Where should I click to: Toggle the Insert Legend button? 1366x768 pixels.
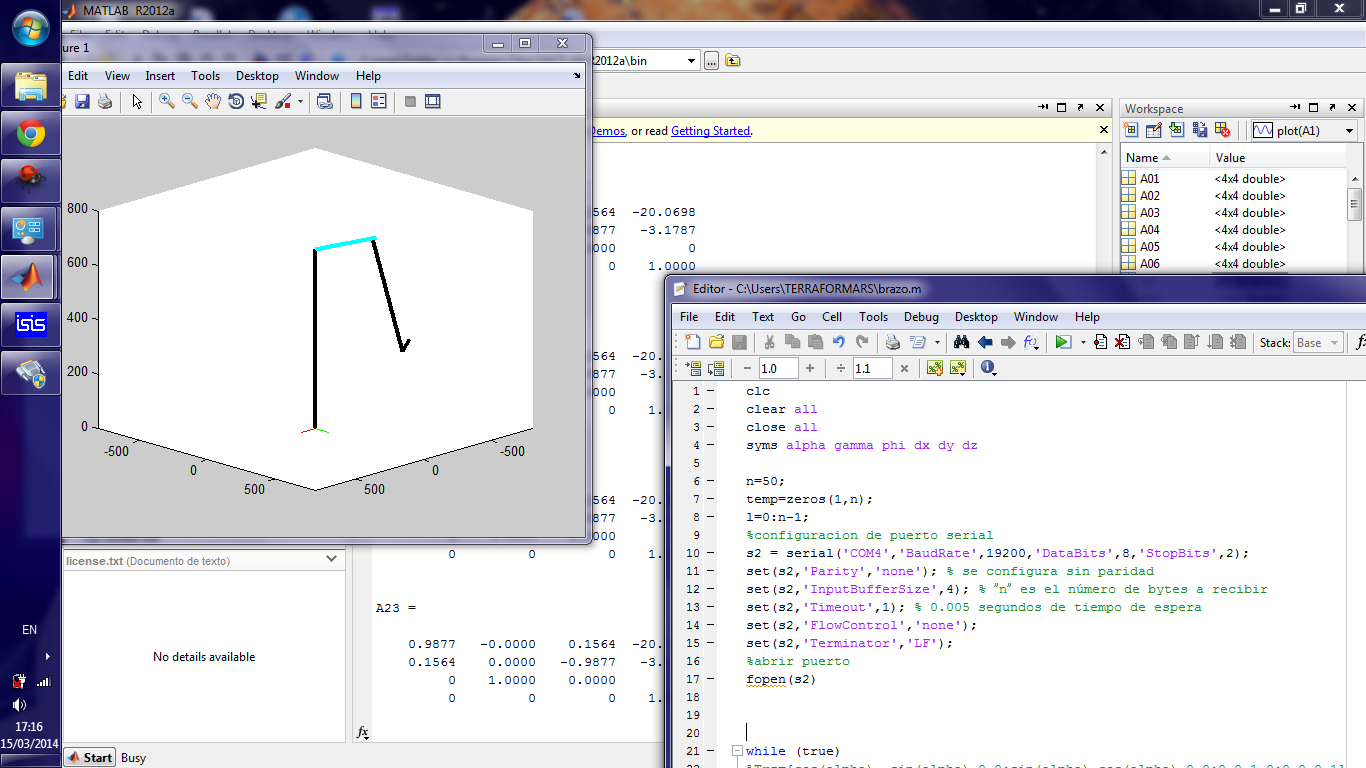(378, 101)
